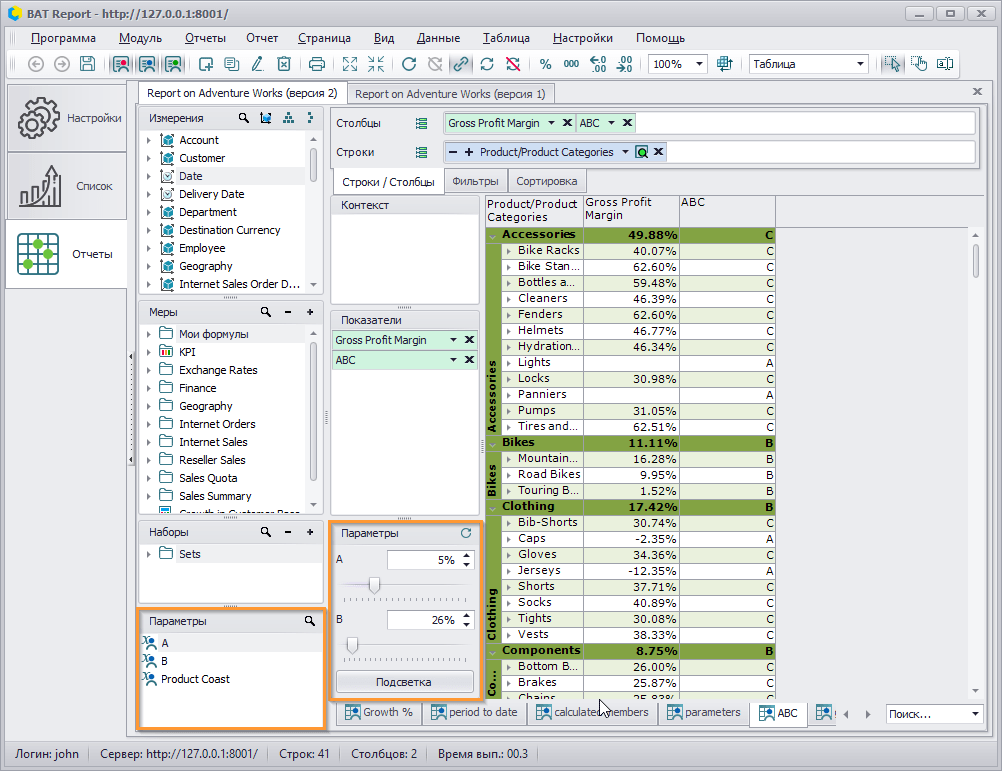The image size is (1002, 771).
Task: Print the report with the printer icon
Action: click(x=317, y=64)
